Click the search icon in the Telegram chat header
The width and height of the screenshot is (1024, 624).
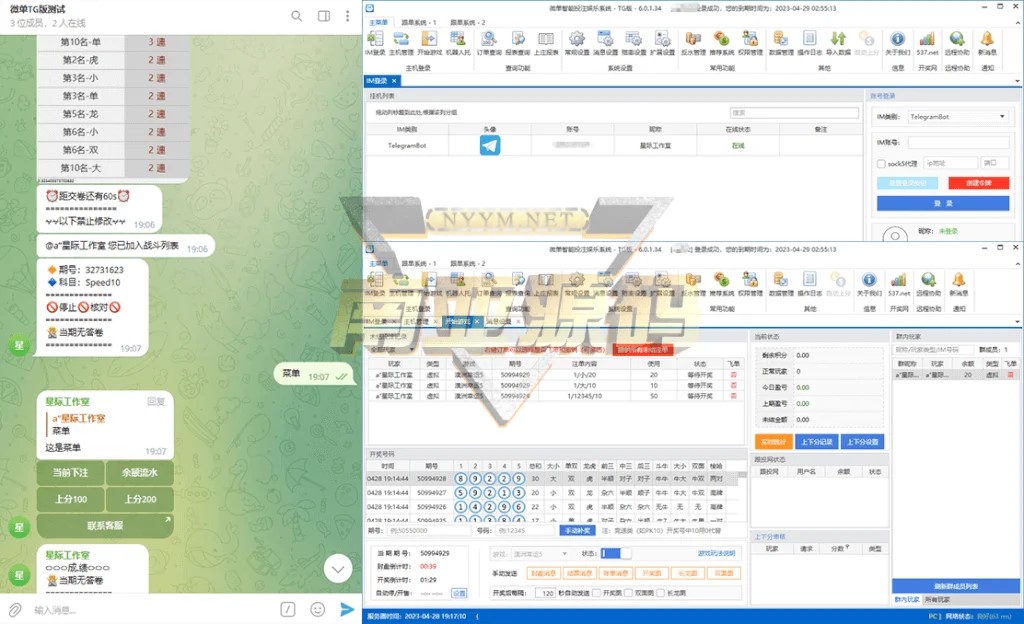297,16
